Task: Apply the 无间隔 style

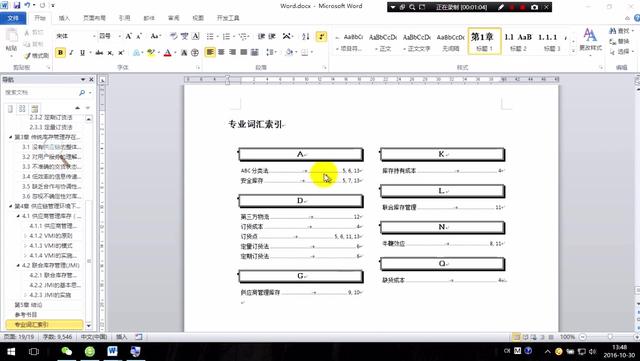Action: click(451, 41)
